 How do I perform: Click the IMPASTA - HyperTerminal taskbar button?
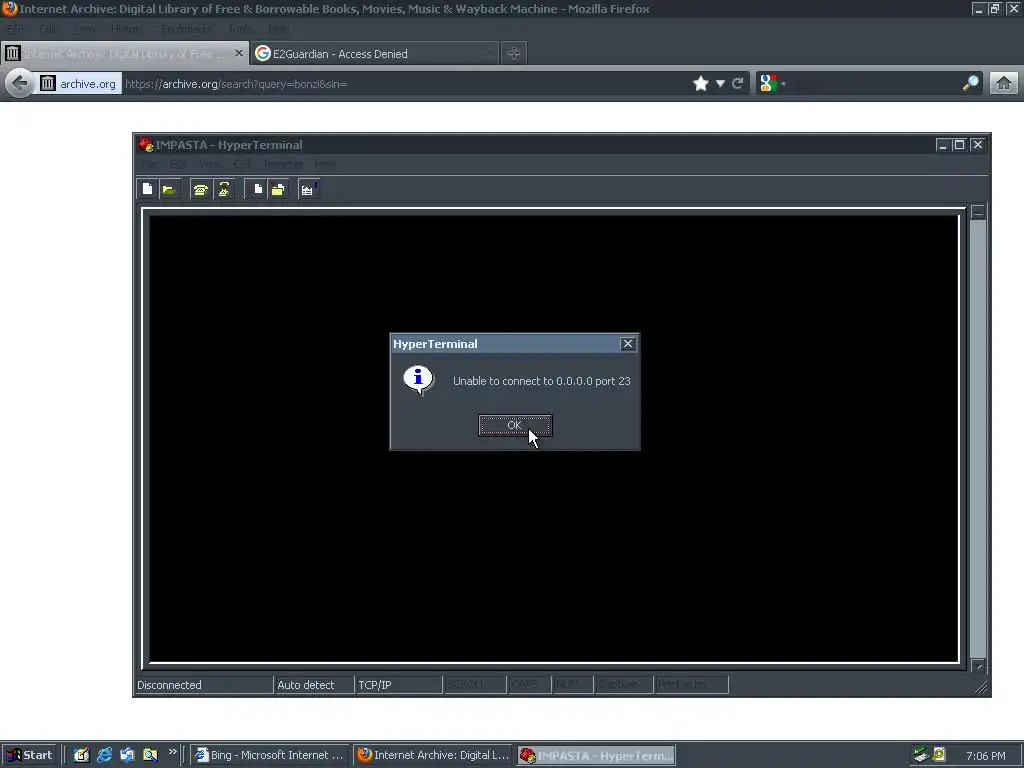point(596,756)
